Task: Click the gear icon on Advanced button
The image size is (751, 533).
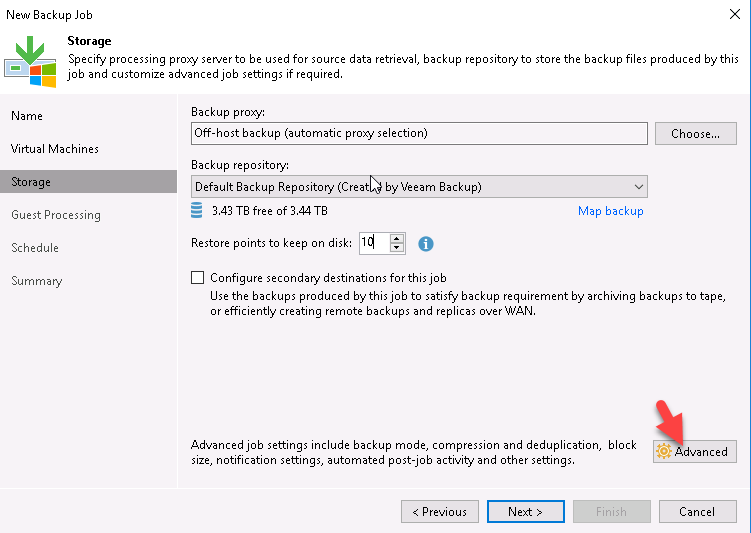Action: 664,452
